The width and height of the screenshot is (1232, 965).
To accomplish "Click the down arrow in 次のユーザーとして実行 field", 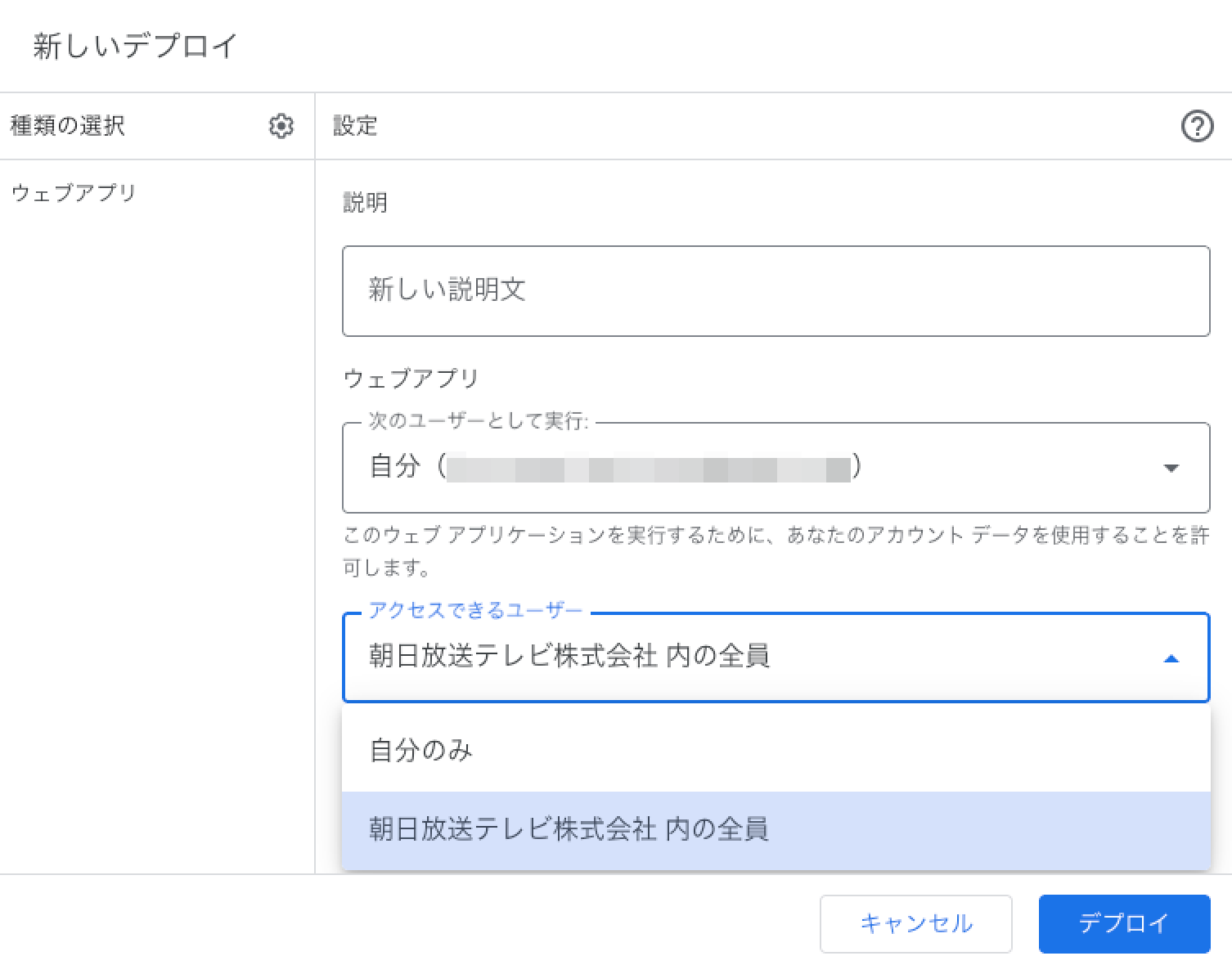I will coord(1171,468).
